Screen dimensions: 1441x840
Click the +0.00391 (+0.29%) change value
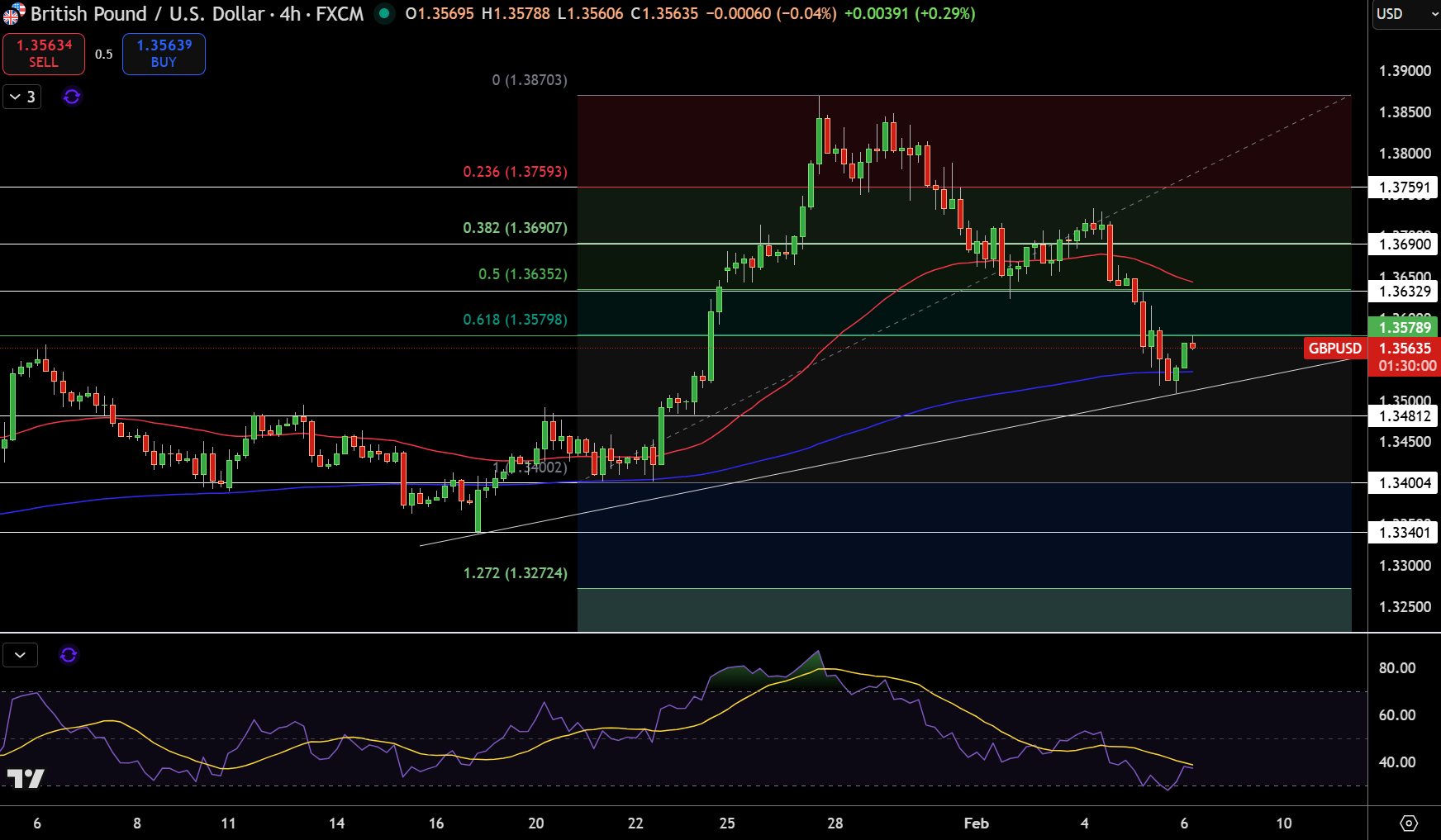click(x=910, y=14)
